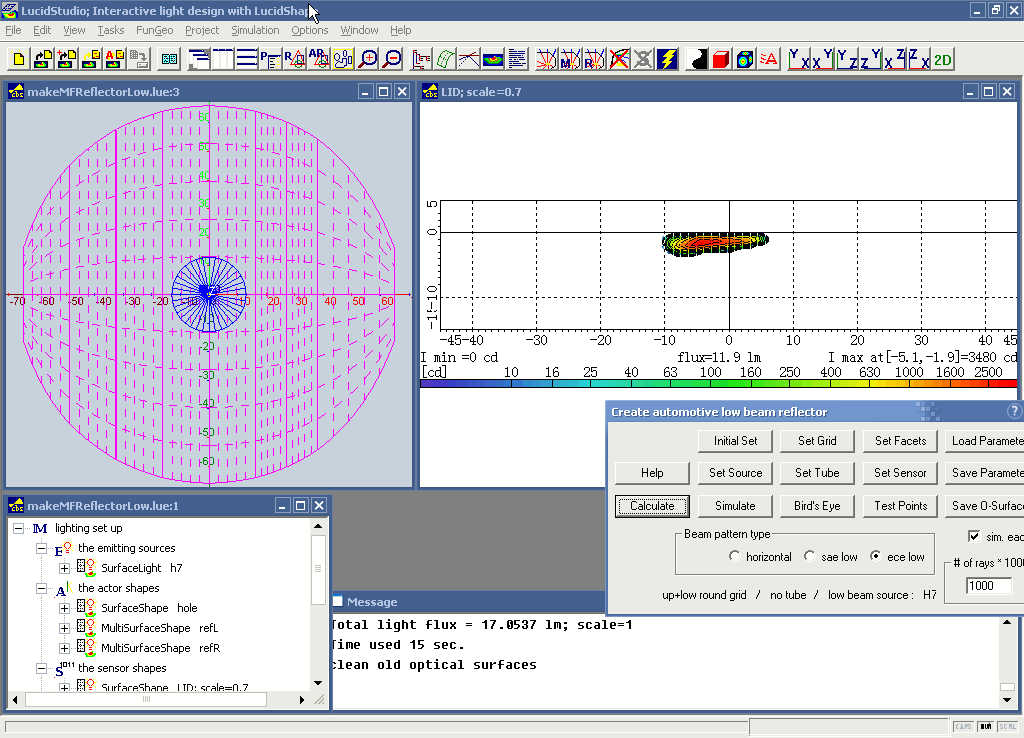Screen dimensions: 1024x738
Task: Open the Simulation menu
Action: [x=255, y=30]
